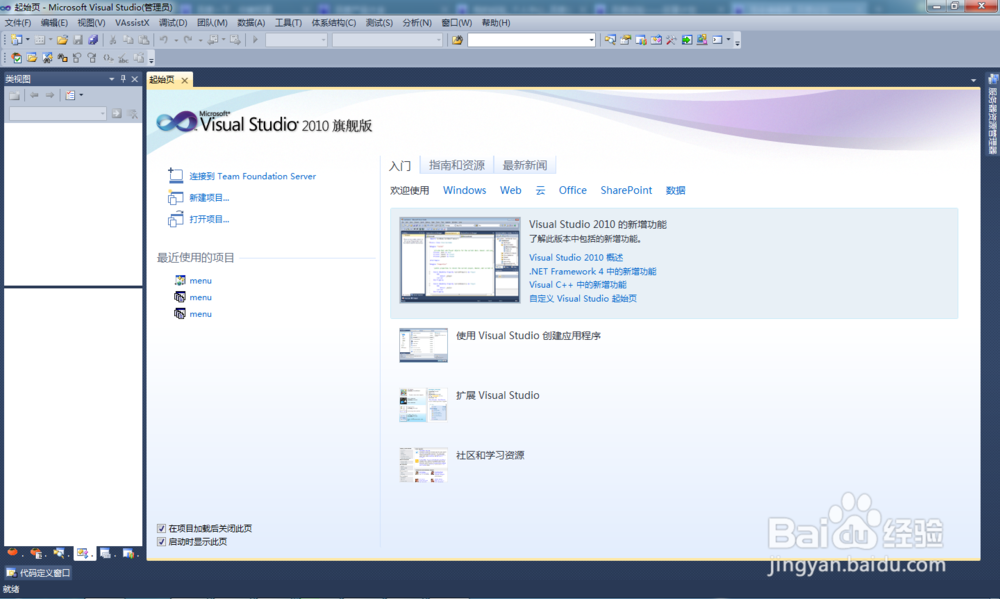Select the Save All toolbar icon
The image size is (1000, 599).
tap(94, 40)
